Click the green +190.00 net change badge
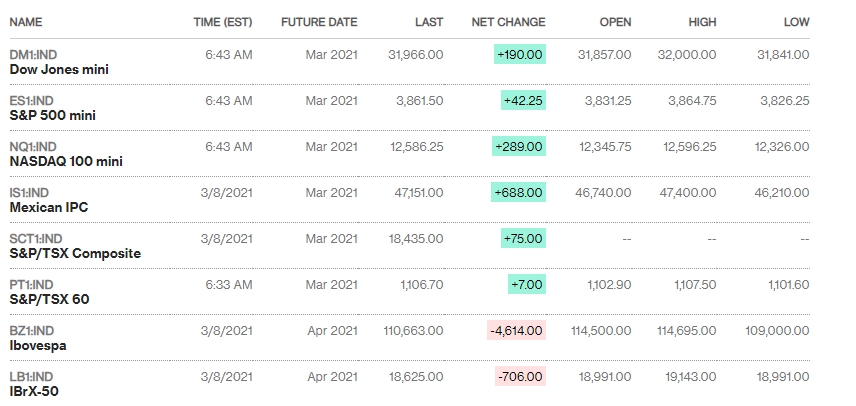This screenshot has height=406, width=856. [x=518, y=55]
